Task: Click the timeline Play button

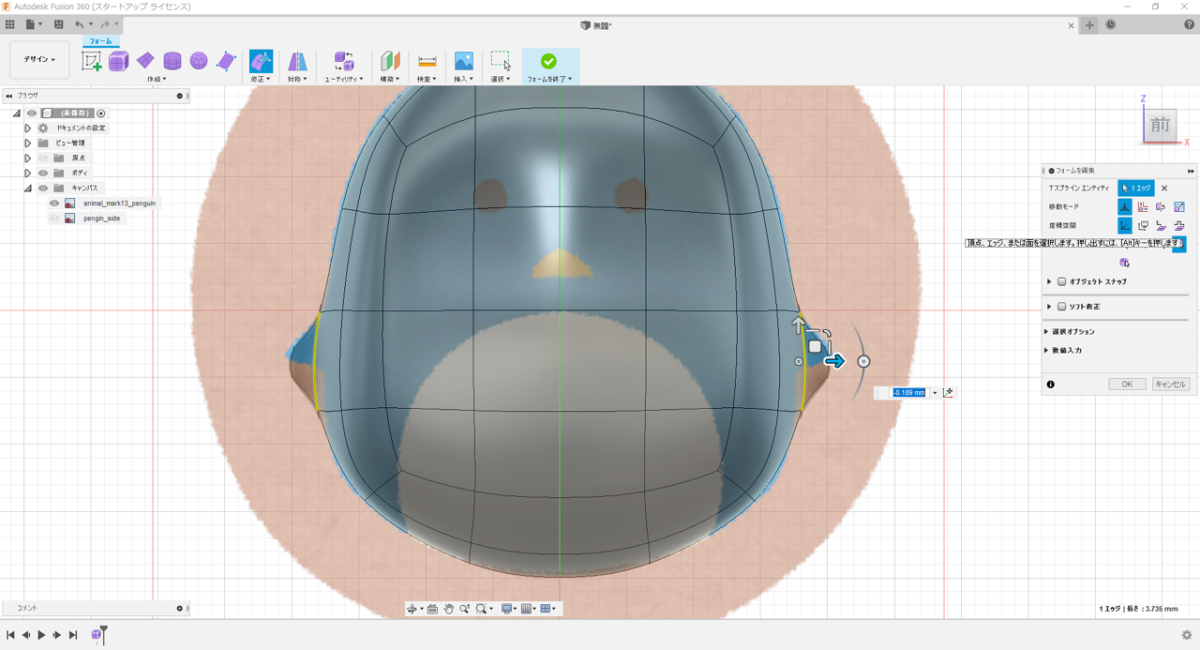Action: pos(42,635)
